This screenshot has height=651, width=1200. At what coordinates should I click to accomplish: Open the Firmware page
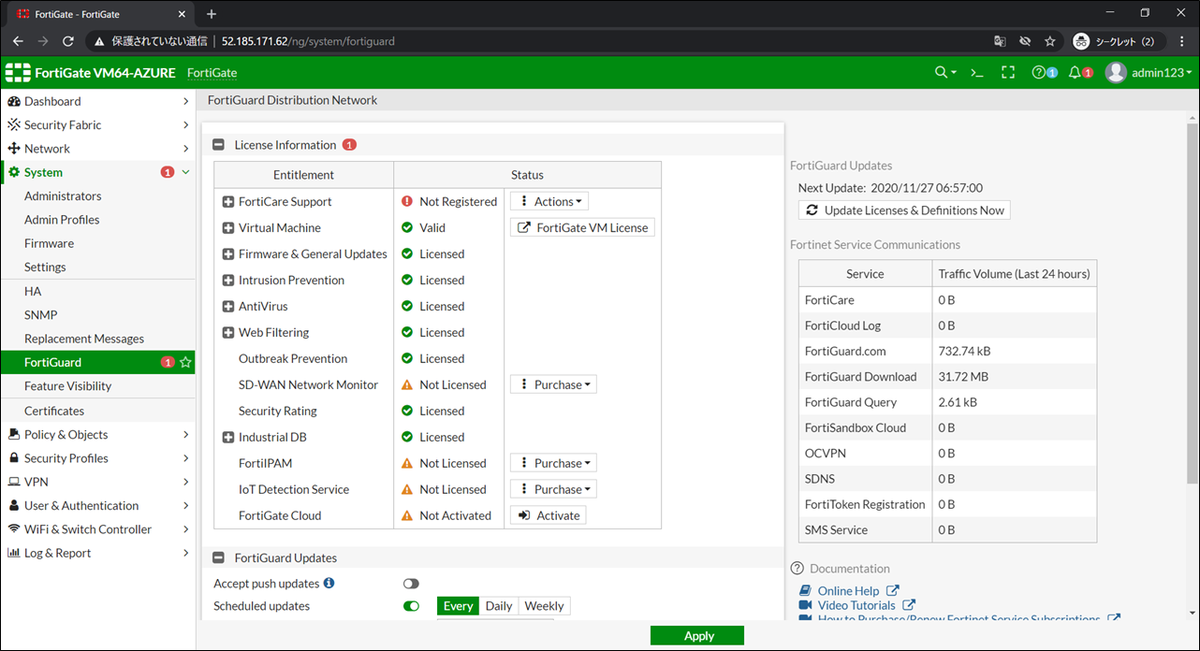(x=49, y=243)
